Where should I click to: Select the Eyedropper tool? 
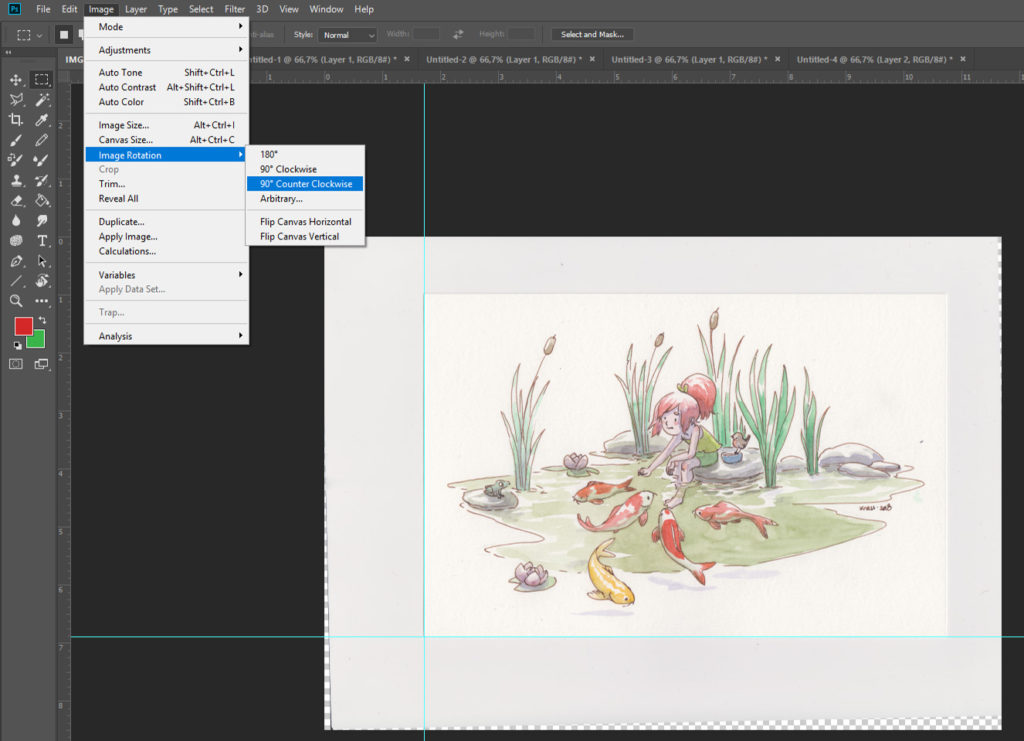click(42, 120)
